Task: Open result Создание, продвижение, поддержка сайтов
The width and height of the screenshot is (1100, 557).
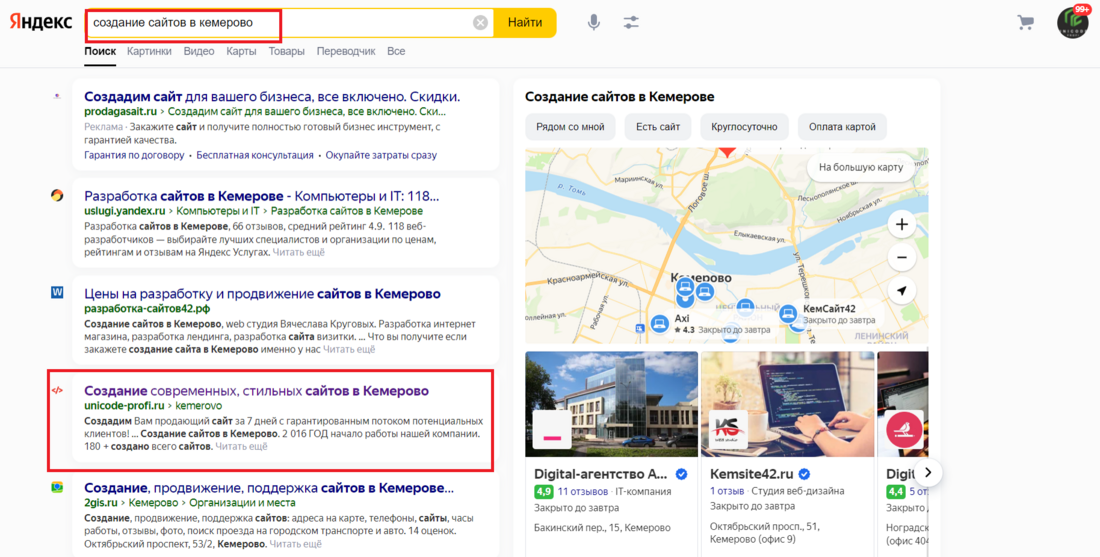Action: (x=269, y=488)
